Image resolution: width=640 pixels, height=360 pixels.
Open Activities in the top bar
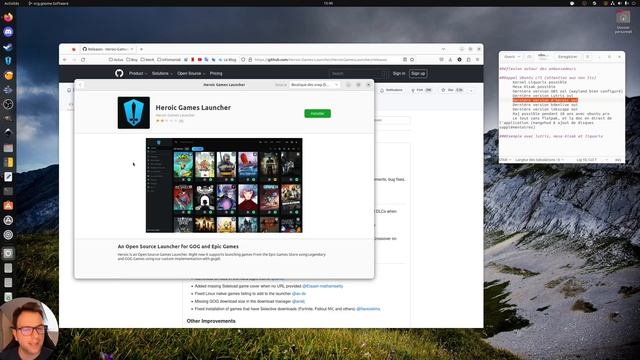coord(11,3)
